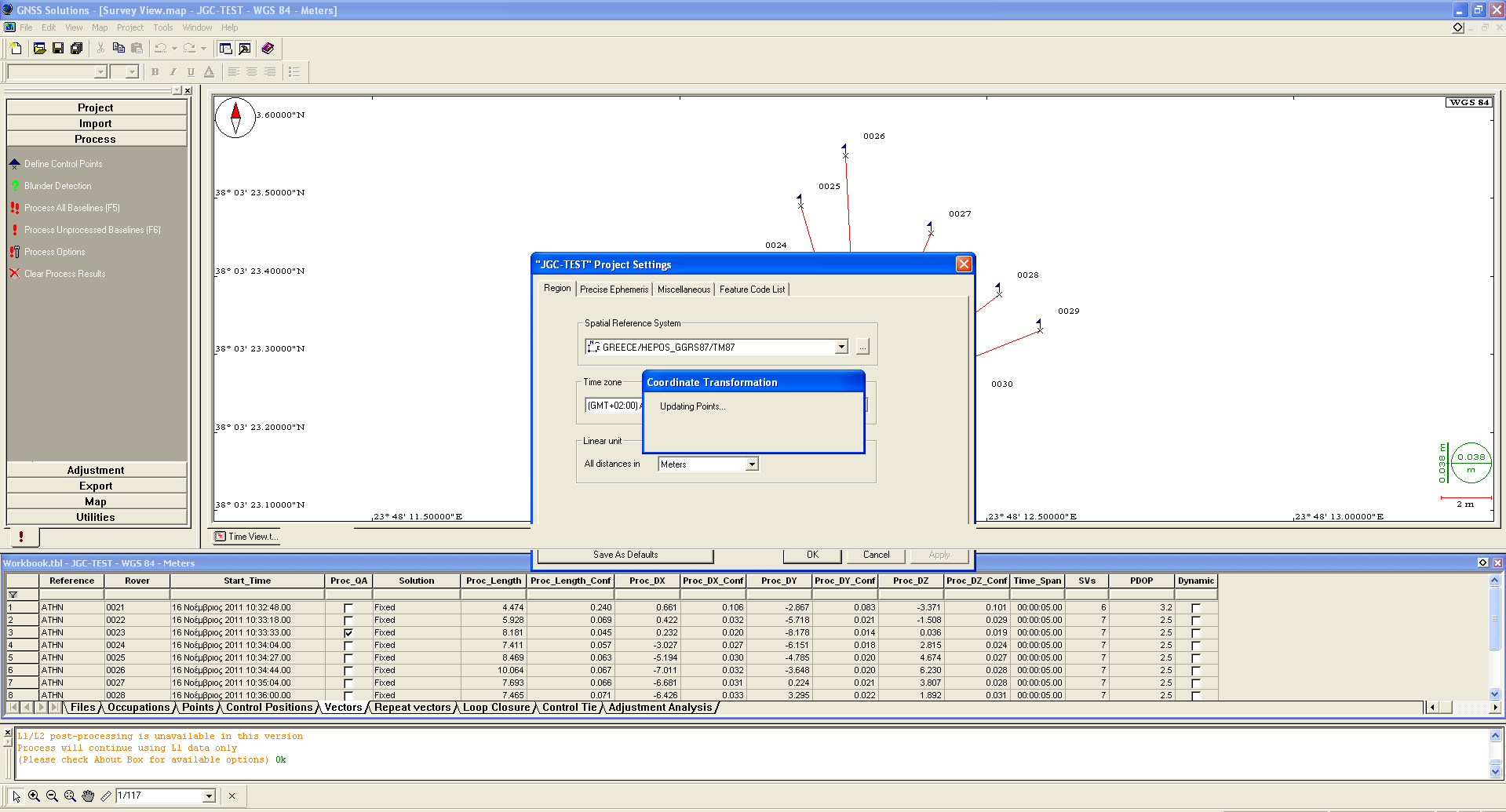1506x812 pixels.
Task: Switch to the Precise Ephemeris tab
Action: pos(614,289)
